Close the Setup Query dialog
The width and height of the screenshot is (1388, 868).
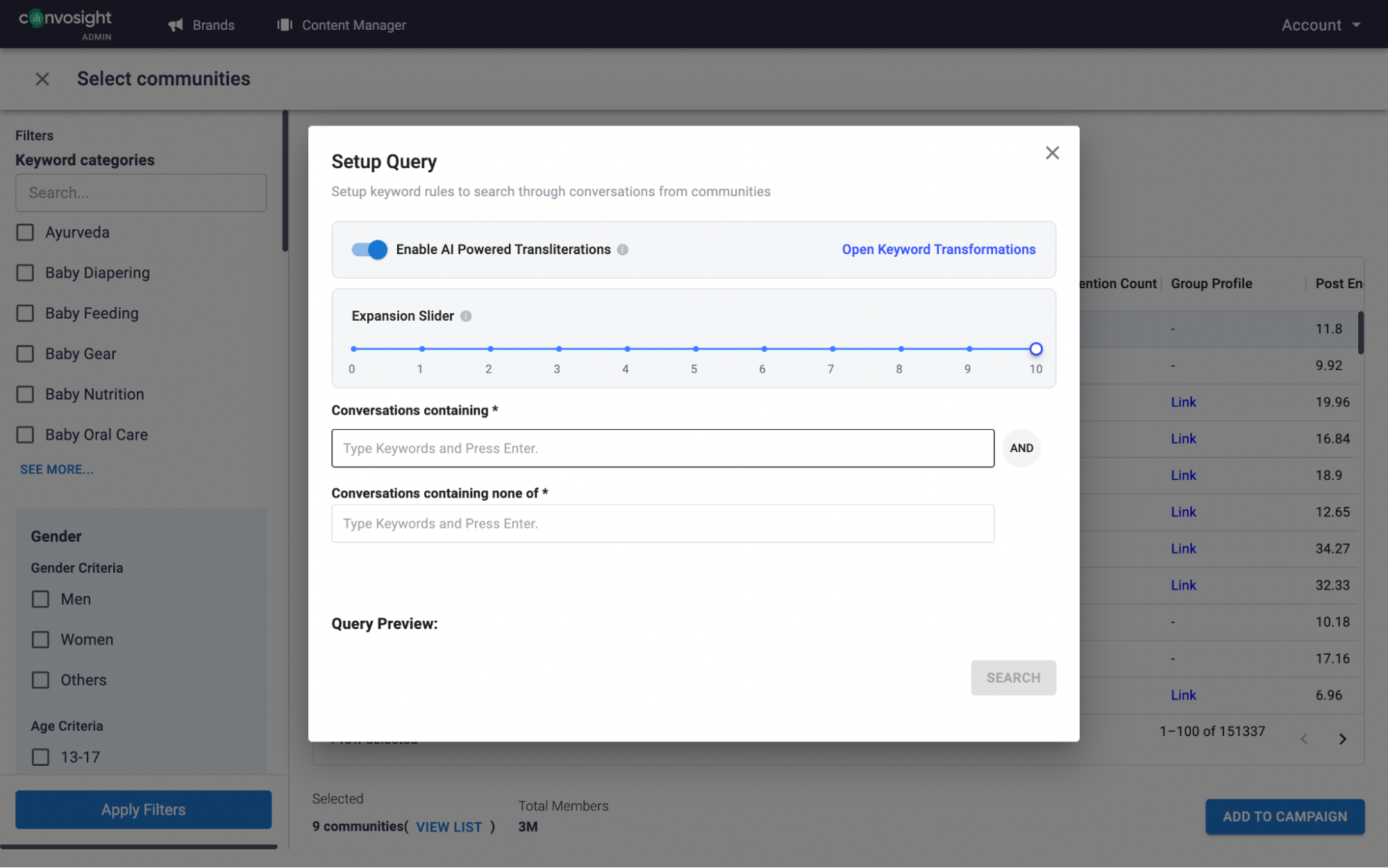click(1052, 153)
